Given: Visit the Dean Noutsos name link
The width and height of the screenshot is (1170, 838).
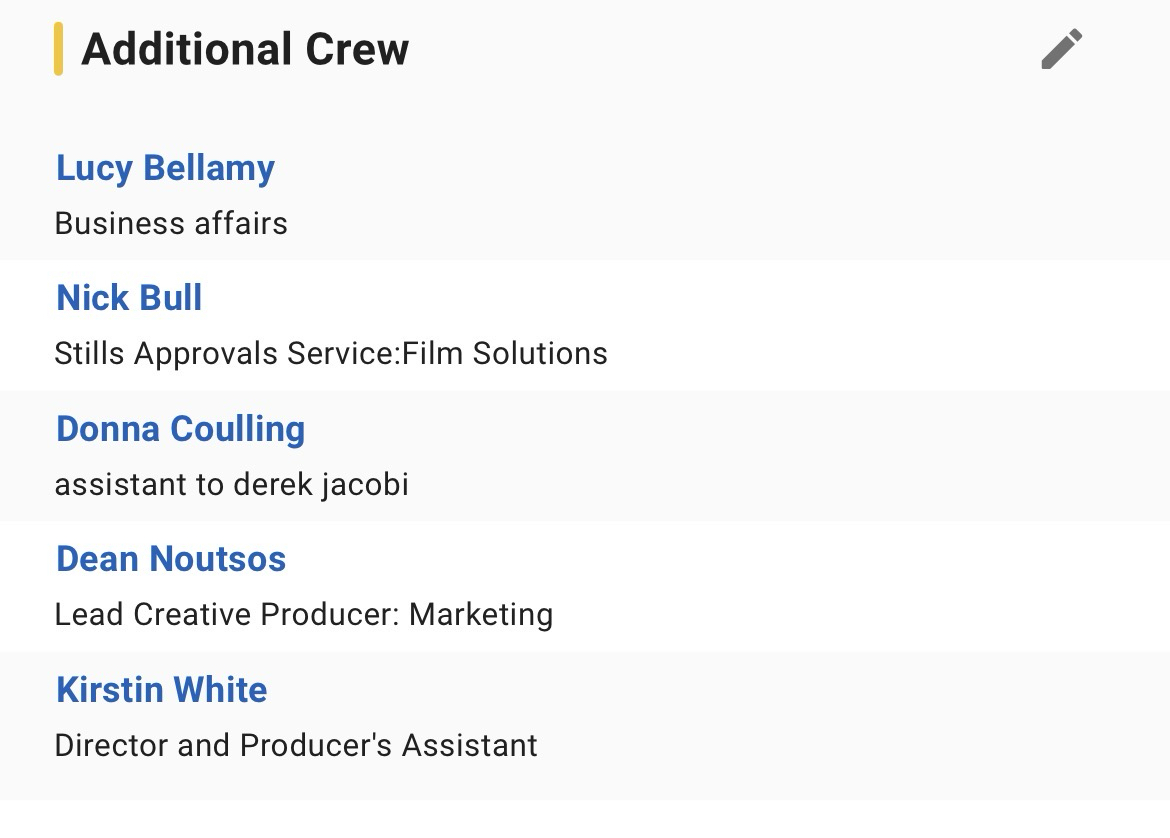Looking at the screenshot, I should point(171,559).
